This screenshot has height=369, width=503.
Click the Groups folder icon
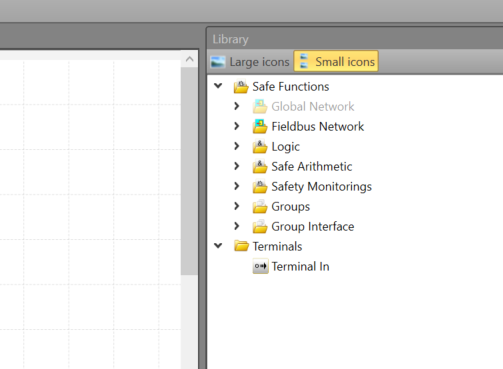click(x=260, y=206)
